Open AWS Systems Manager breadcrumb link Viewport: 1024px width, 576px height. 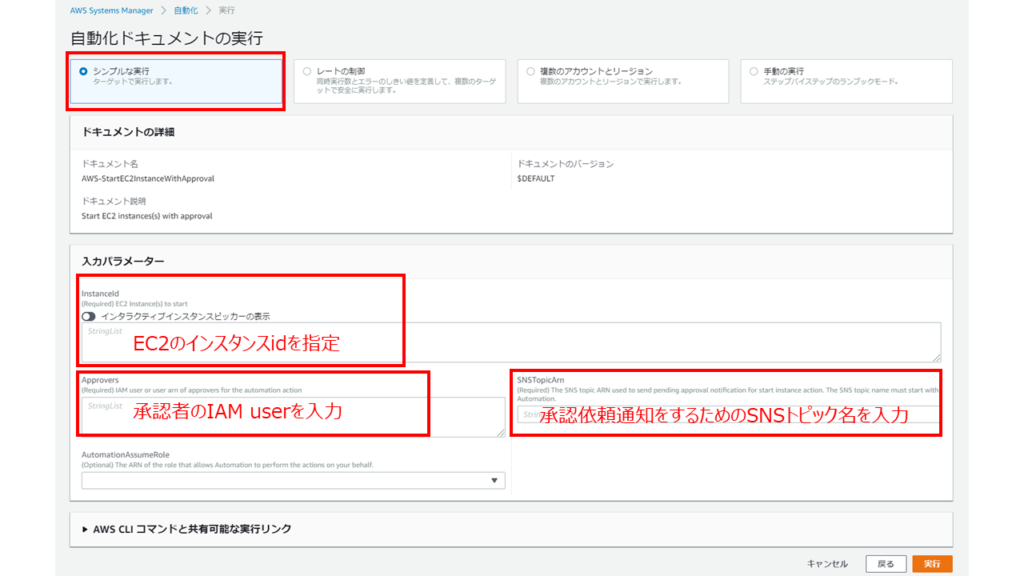tap(111, 9)
